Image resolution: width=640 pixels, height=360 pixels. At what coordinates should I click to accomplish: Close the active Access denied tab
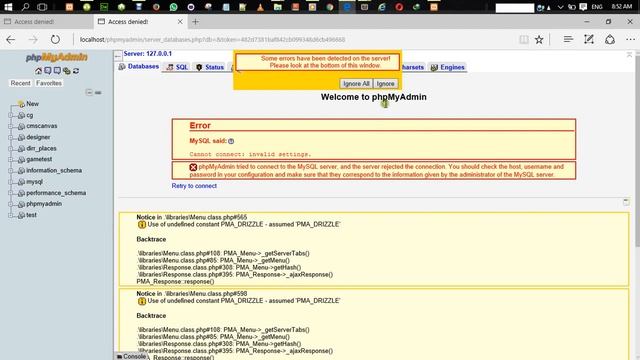point(180,22)
